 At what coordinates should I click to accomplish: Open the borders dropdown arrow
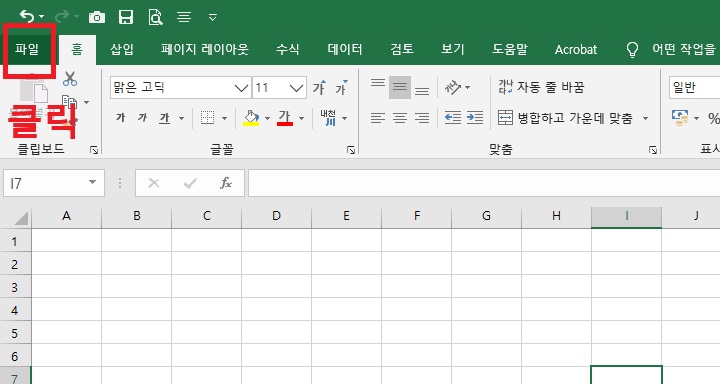click(x=225, y=119)
